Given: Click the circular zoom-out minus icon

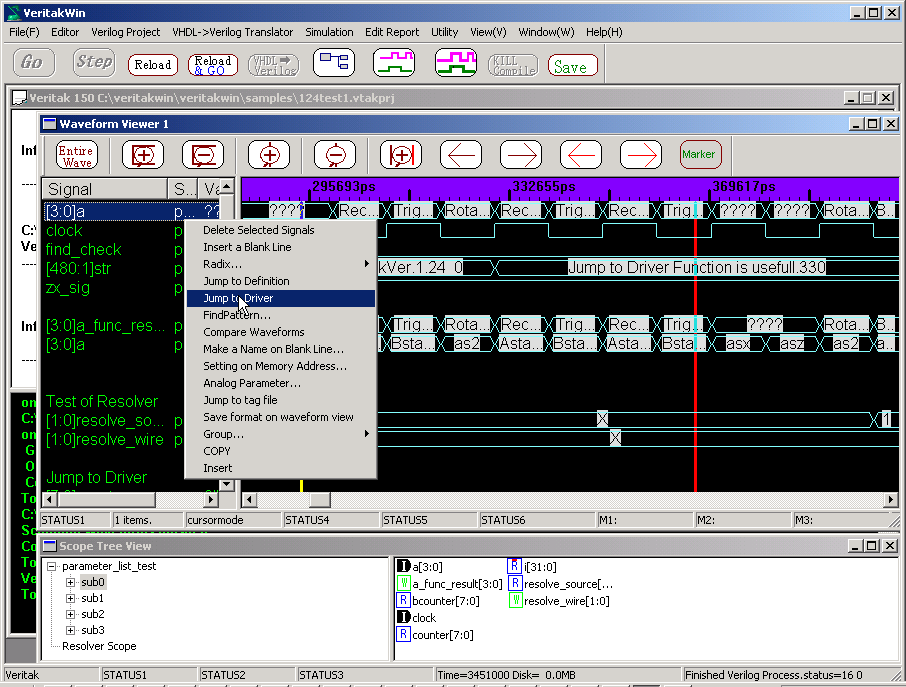Looking at the screenshot, I should click(x=334, y=155).
